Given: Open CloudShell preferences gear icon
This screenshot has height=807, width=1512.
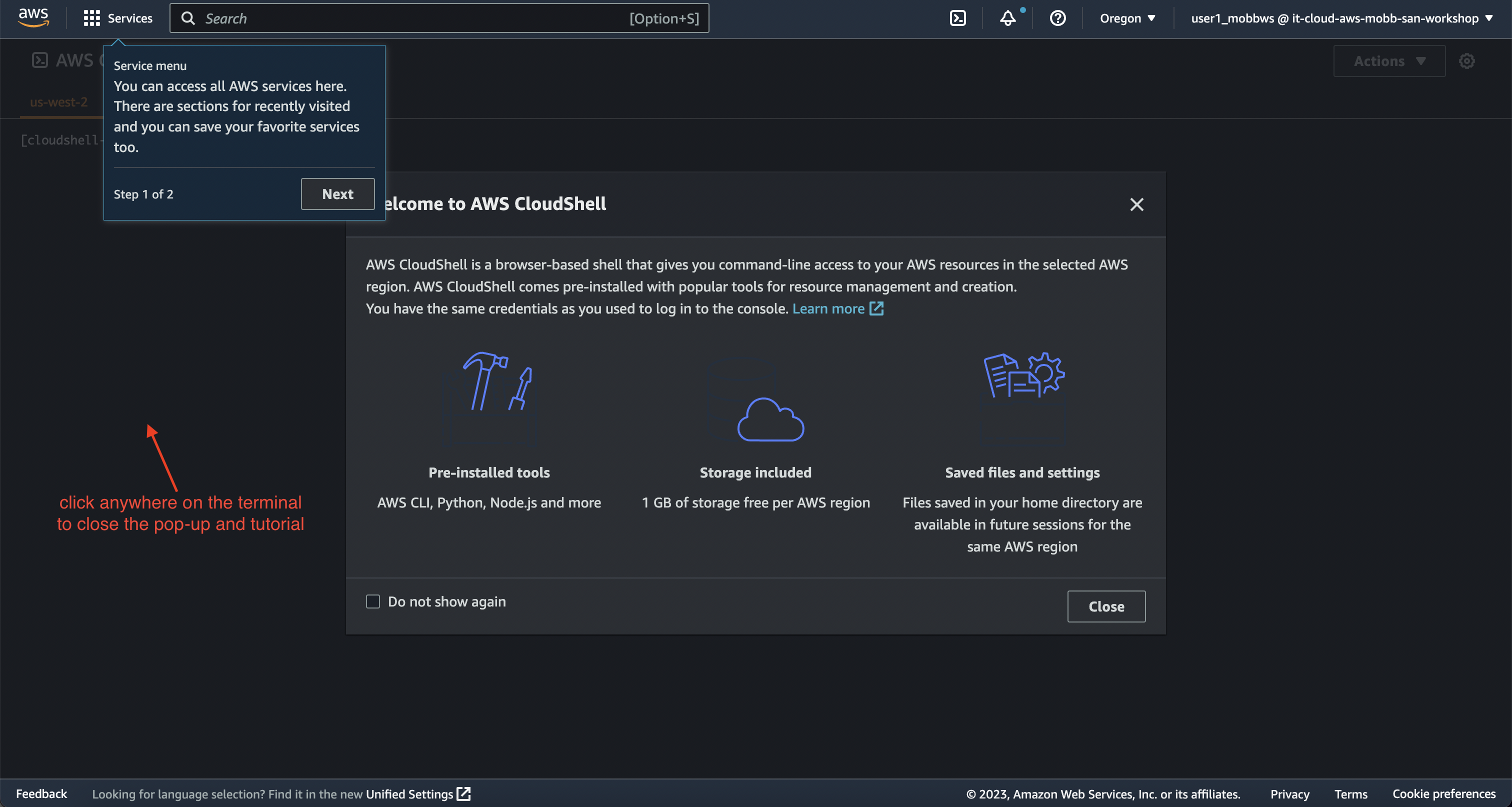Looking at the screenshot, I should point(1466,61).
